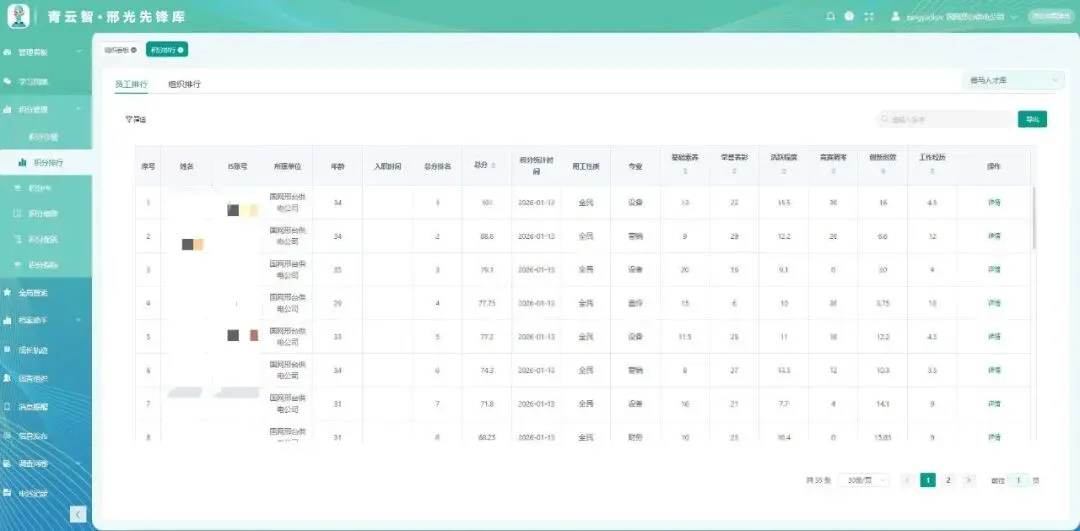Click the 用工性质 column header
The image size is (1080, 531).
pos(585,166)
